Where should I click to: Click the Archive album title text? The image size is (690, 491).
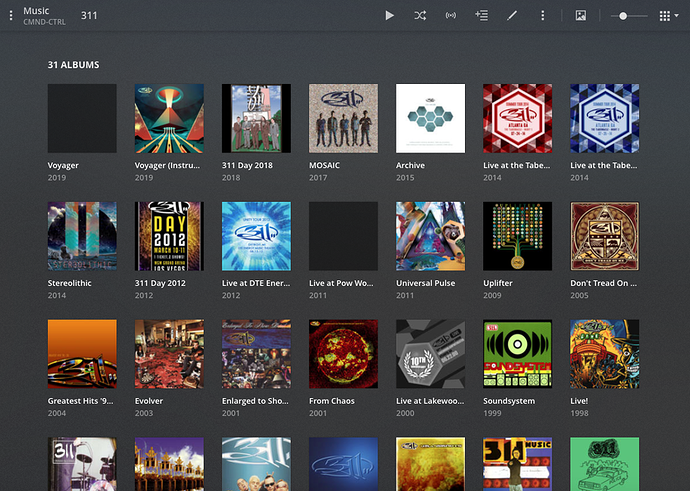tap(411, 165)
